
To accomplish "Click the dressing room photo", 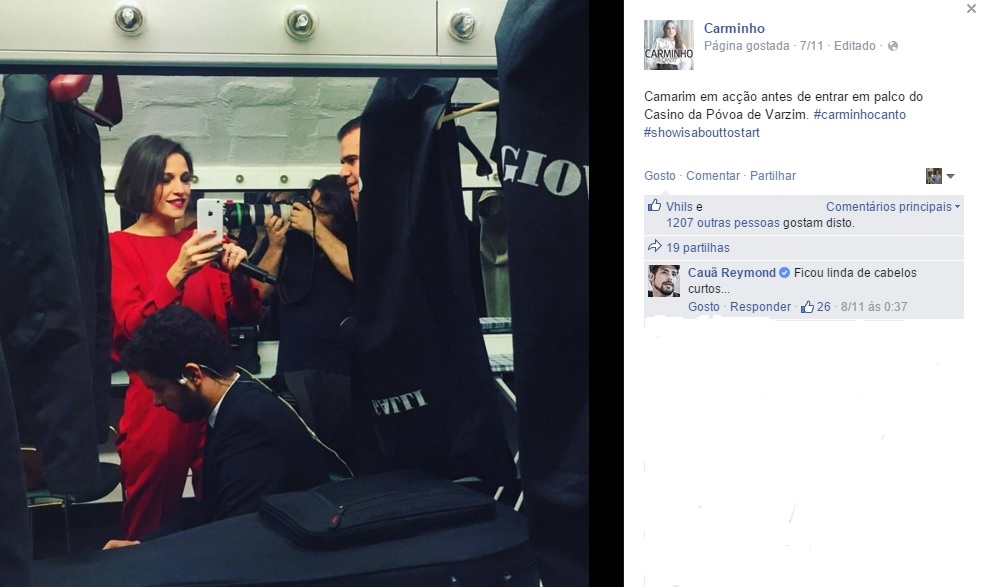I will 294,294.
